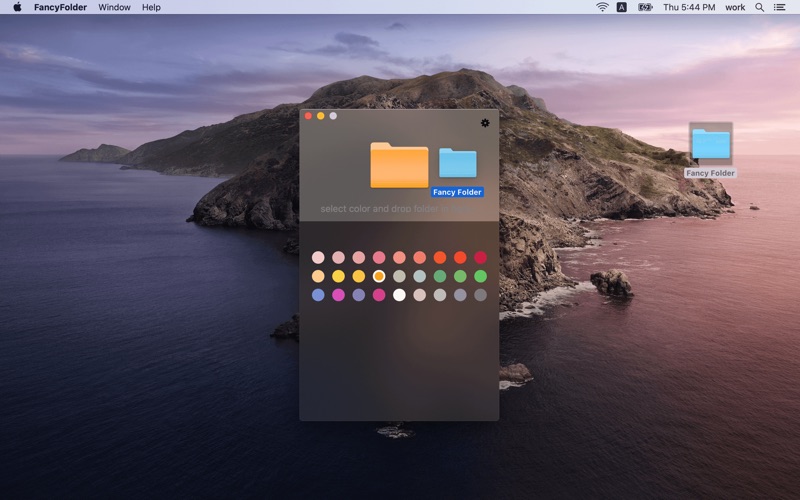Choose the magenta-purple color swatch
The image size is (800, 500).
click(x=338, y=295)
